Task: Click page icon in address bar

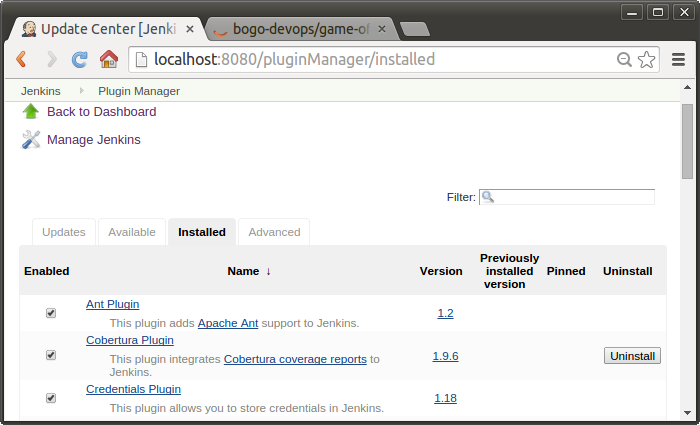Action: pos(142,59)
